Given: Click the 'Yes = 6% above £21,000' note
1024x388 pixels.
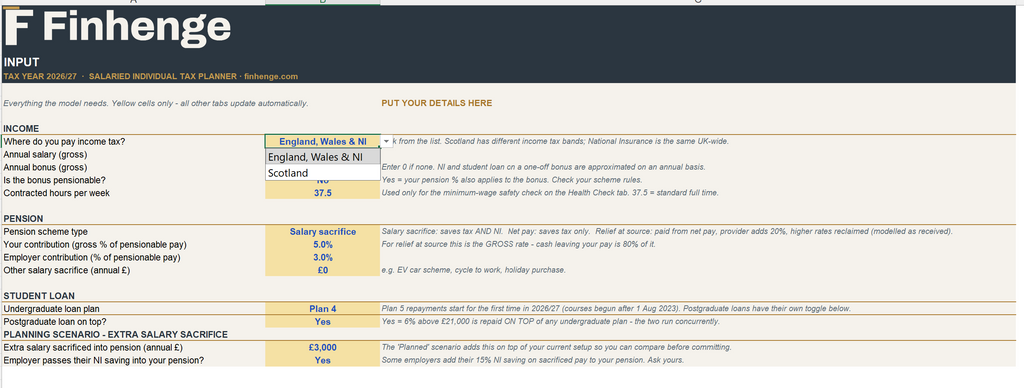Looking at the screenshot, I should pos(551,321).
